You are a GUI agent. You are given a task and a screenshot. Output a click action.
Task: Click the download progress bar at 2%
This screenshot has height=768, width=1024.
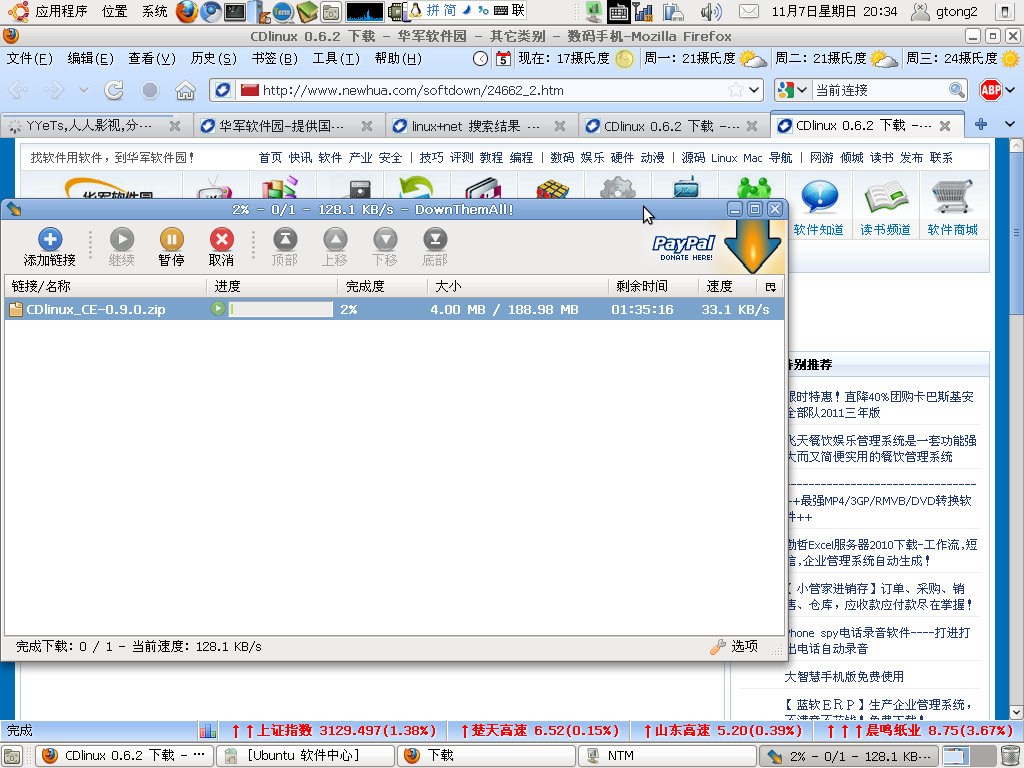pos(281,309)
